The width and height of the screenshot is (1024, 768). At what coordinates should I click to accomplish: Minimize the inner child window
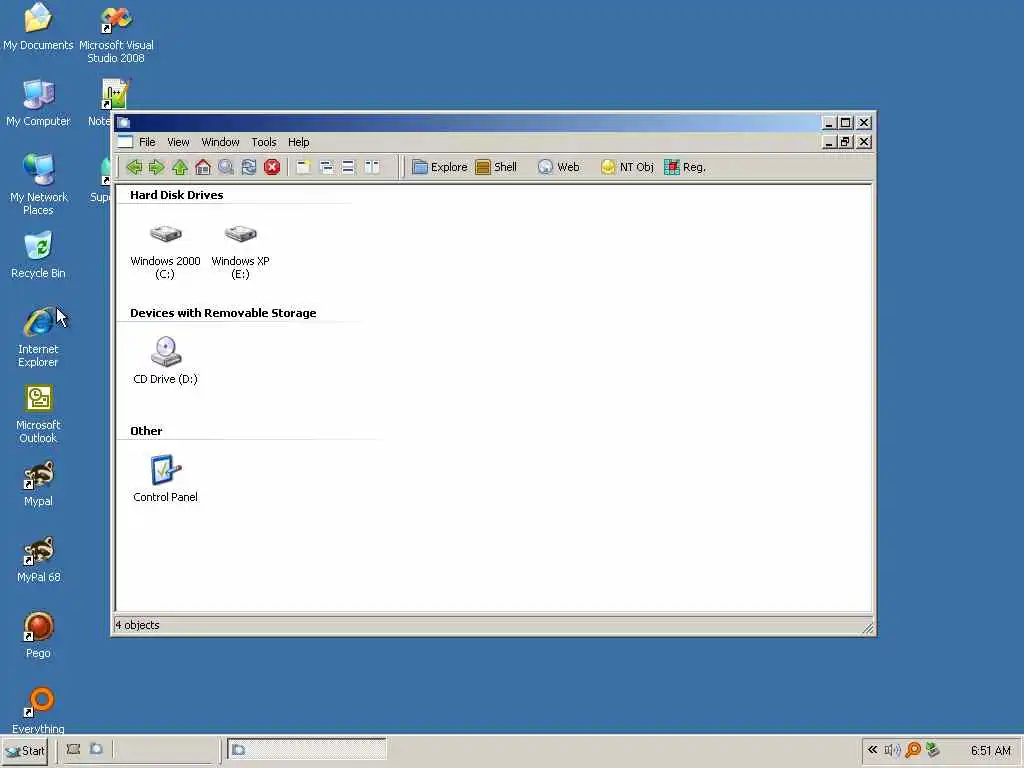click(829, 142)
